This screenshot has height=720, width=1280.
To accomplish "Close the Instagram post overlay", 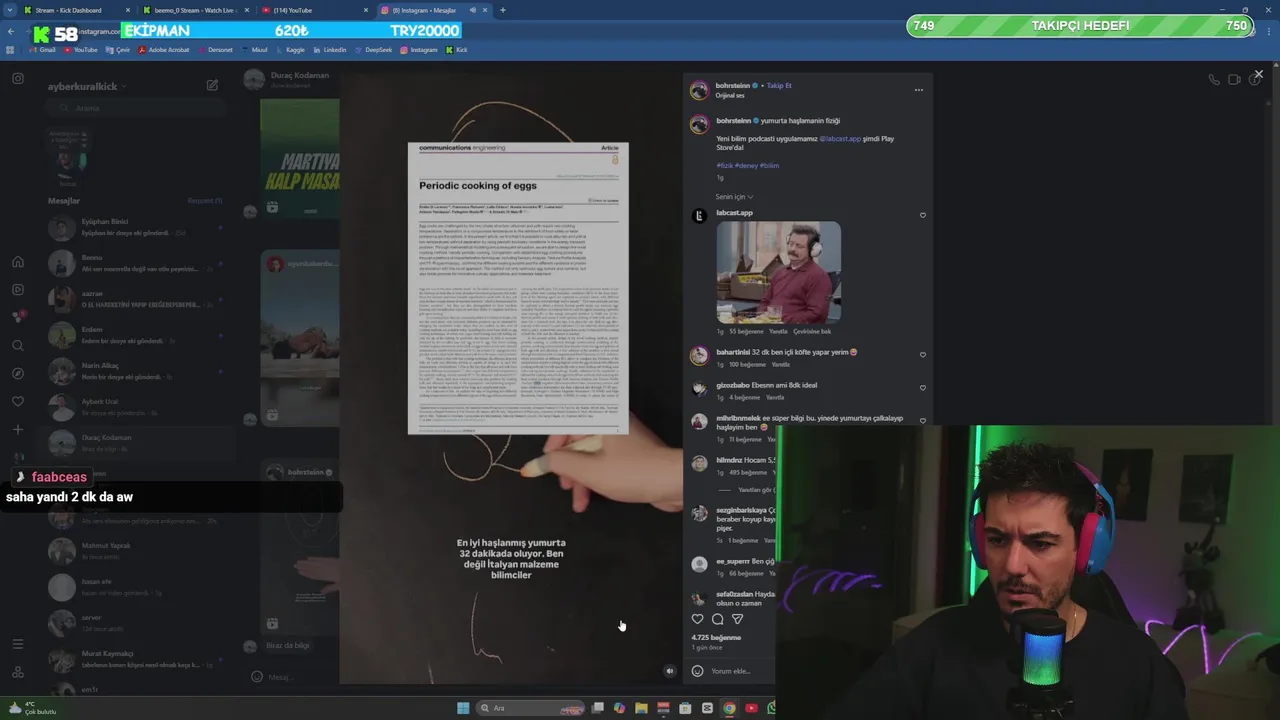I will [1258, 74].
